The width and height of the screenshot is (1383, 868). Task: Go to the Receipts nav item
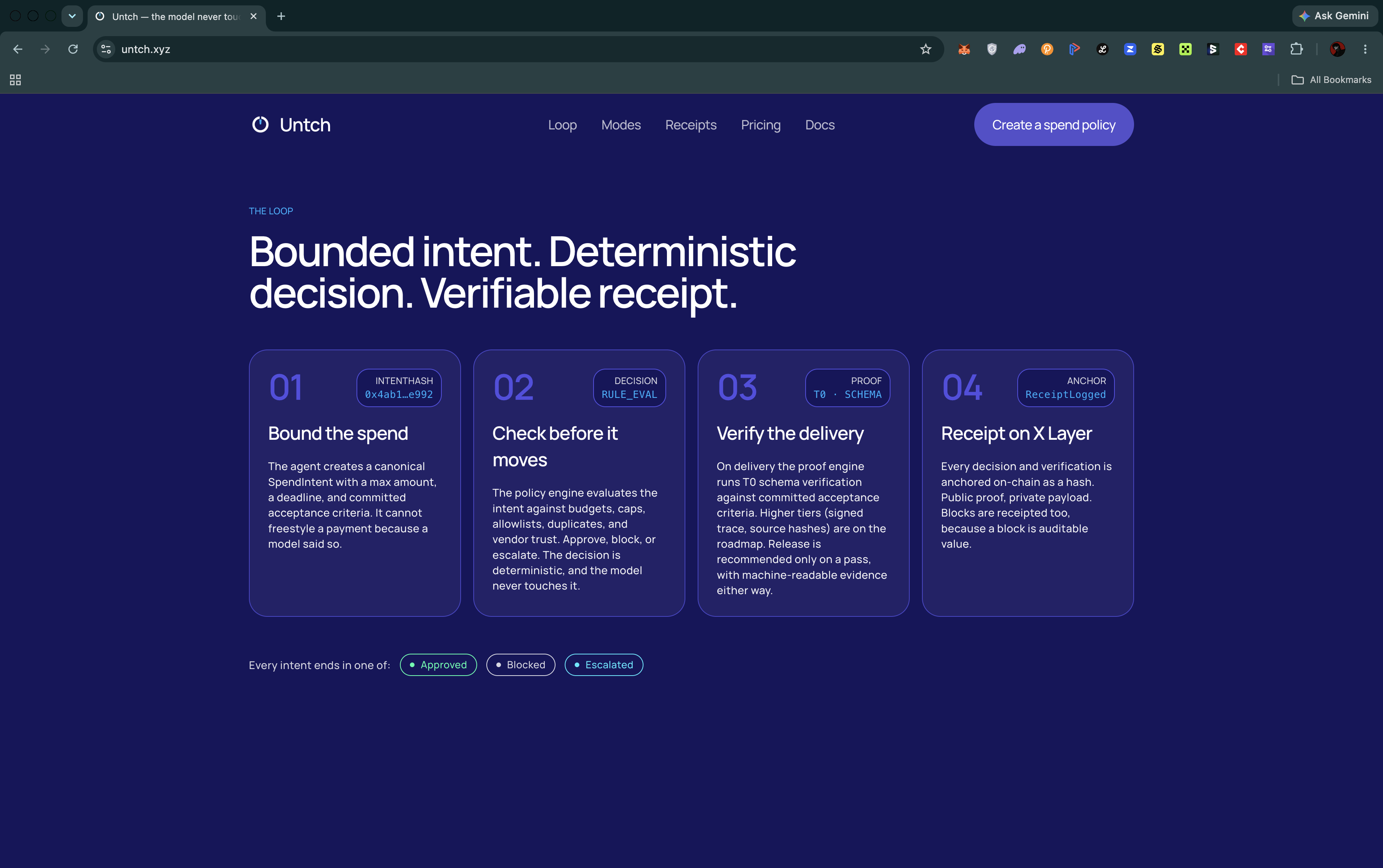(691, 124)
